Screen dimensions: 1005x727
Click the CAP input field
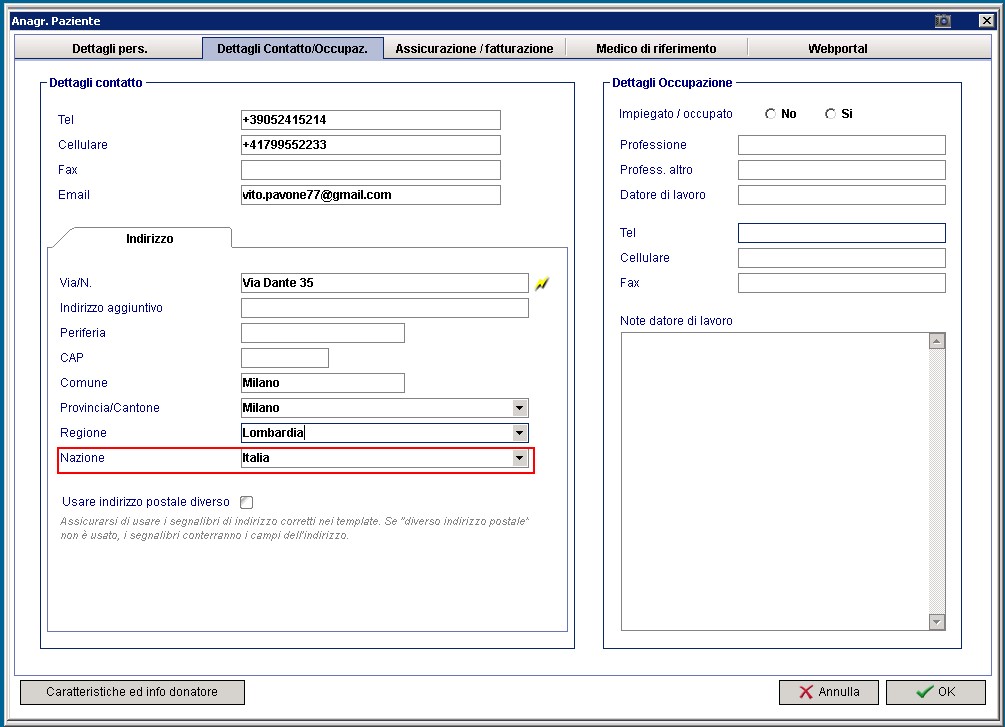point(285,358)
